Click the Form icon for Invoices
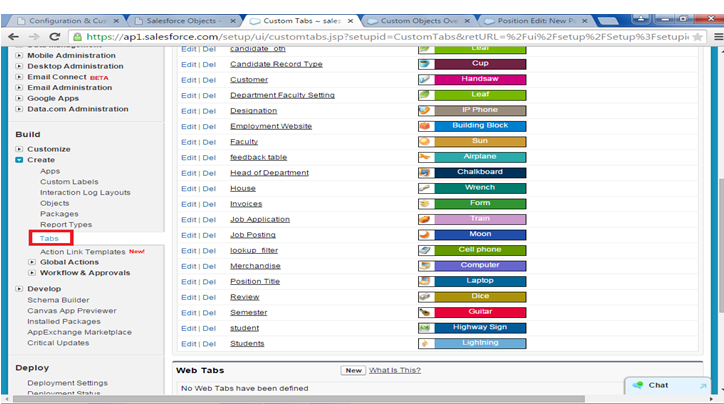Image resolution: width=724 pixels, height=404 pixels. point(426,204)
